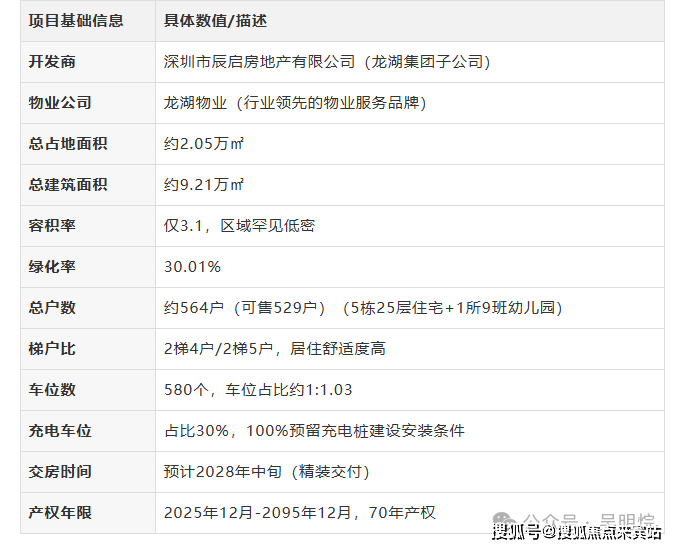
Task: Select the 梯户比 row label
Action: (x=52, y=348)
